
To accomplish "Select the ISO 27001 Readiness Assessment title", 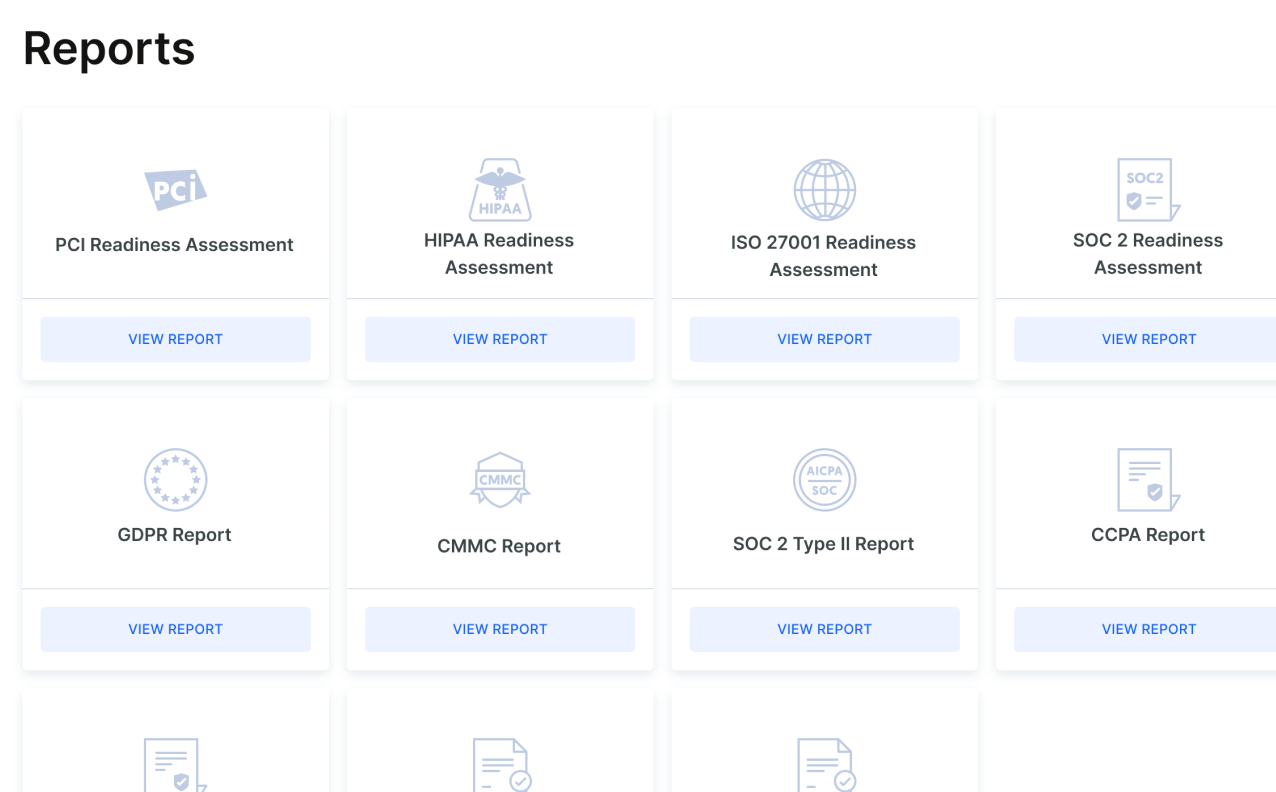I will click(824, 256).
